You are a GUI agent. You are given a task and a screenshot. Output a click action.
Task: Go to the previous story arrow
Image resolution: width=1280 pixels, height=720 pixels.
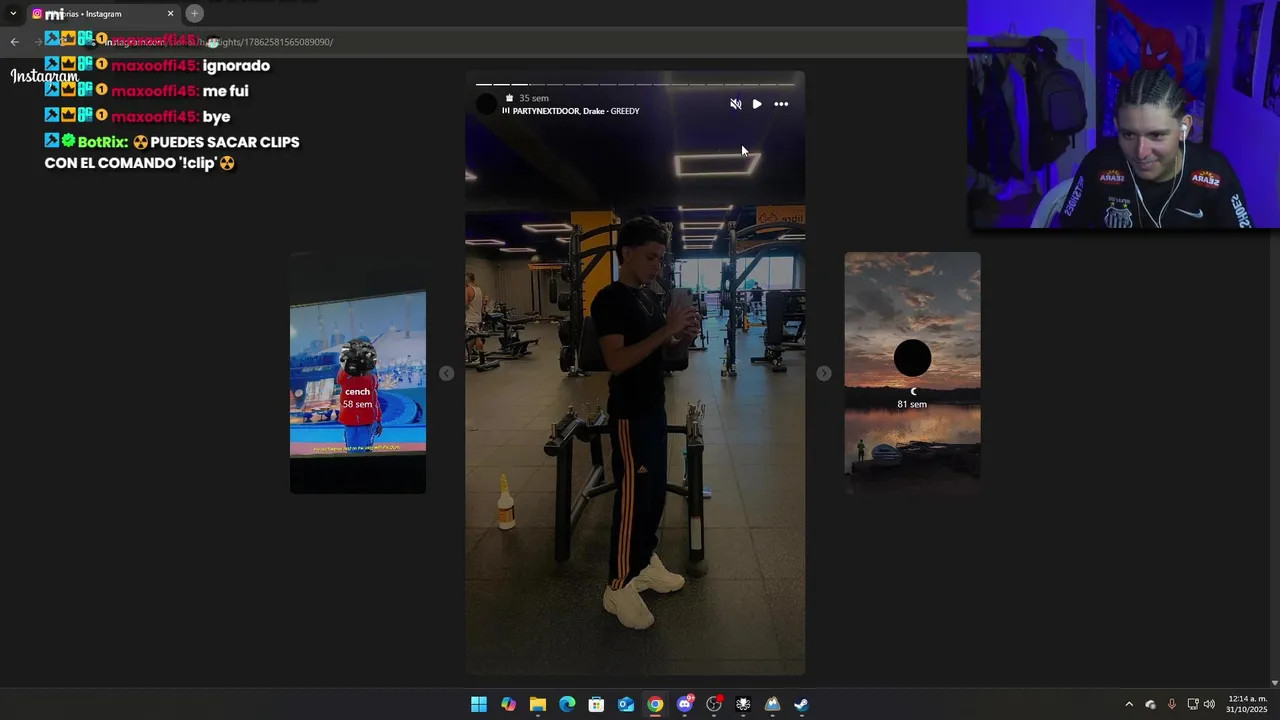[446, 373]
